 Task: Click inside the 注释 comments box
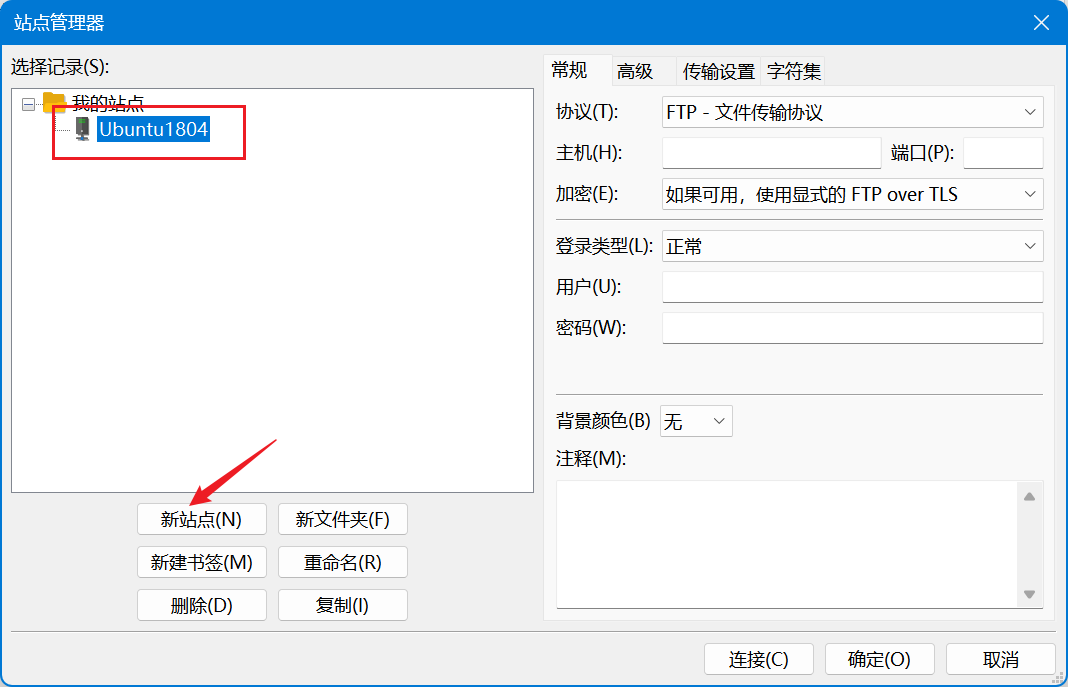[x=787, y=544]
